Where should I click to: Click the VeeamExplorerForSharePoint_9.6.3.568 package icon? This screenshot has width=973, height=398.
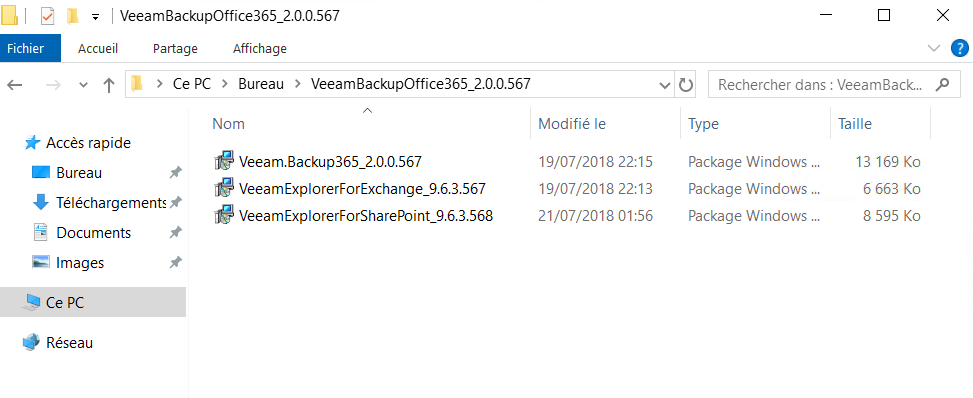pyautogui.click(x=223, y=216)
